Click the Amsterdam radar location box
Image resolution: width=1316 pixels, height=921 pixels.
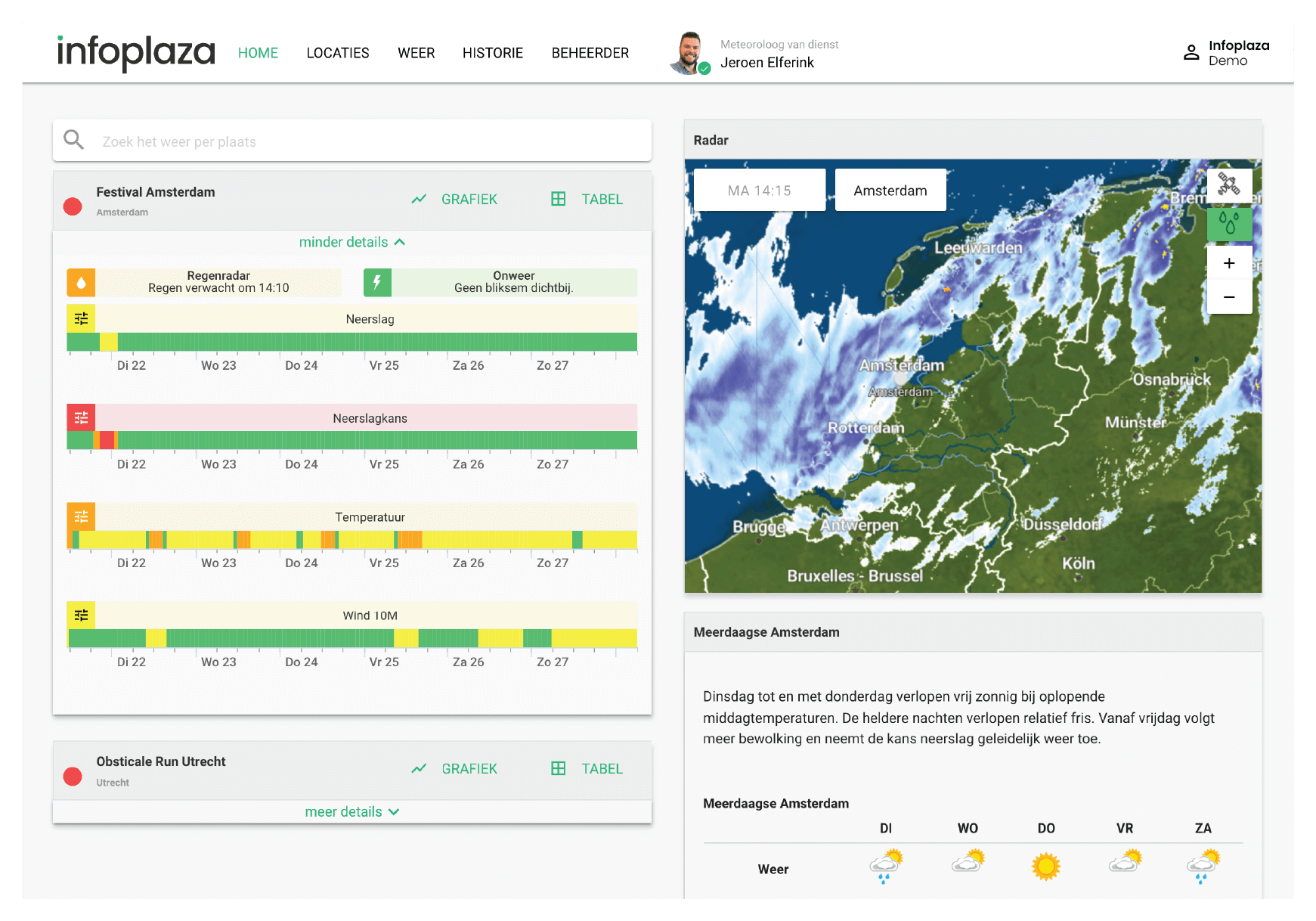click(890, 191)
